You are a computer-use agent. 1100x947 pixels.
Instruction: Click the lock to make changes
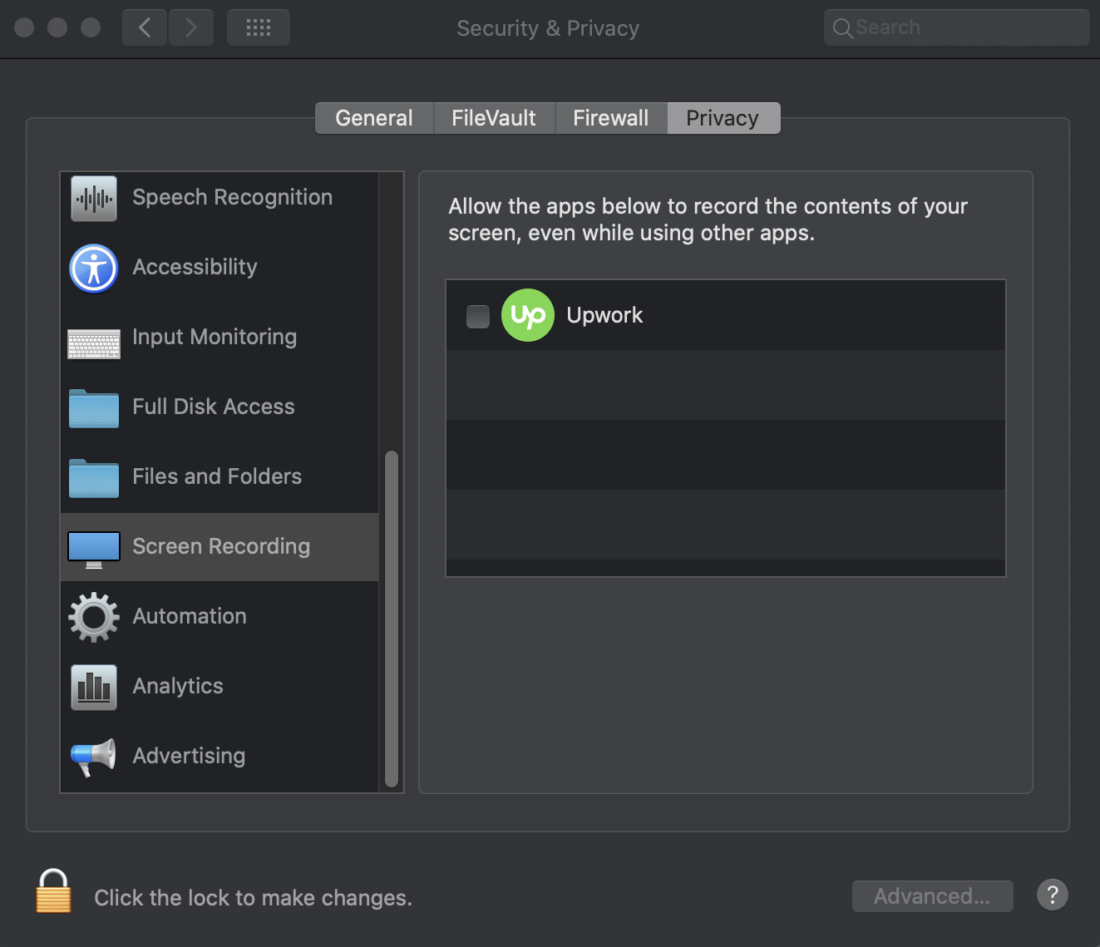[x=53, y=890]
